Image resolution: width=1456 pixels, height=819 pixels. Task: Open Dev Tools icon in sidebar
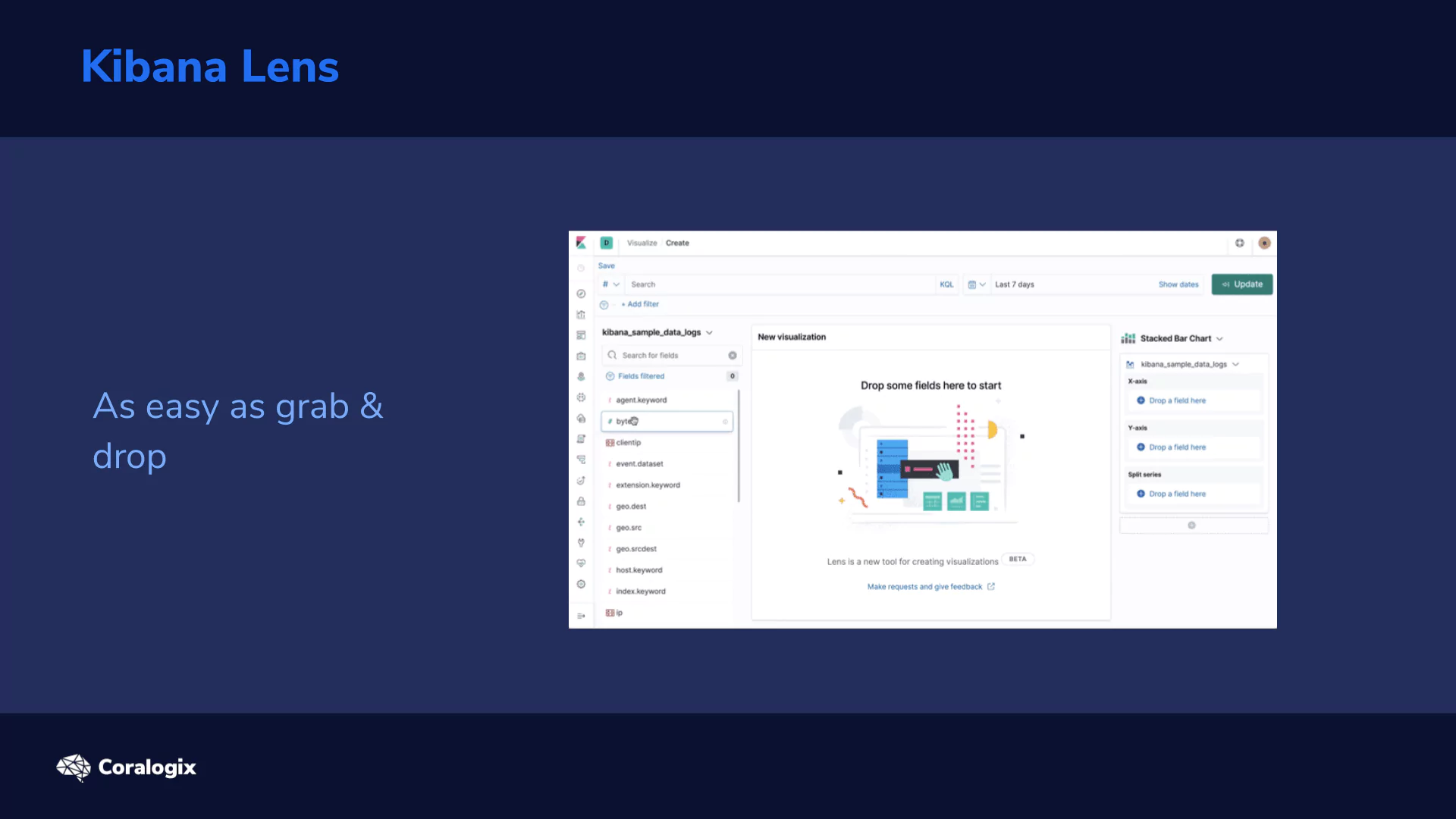(581, 543)
